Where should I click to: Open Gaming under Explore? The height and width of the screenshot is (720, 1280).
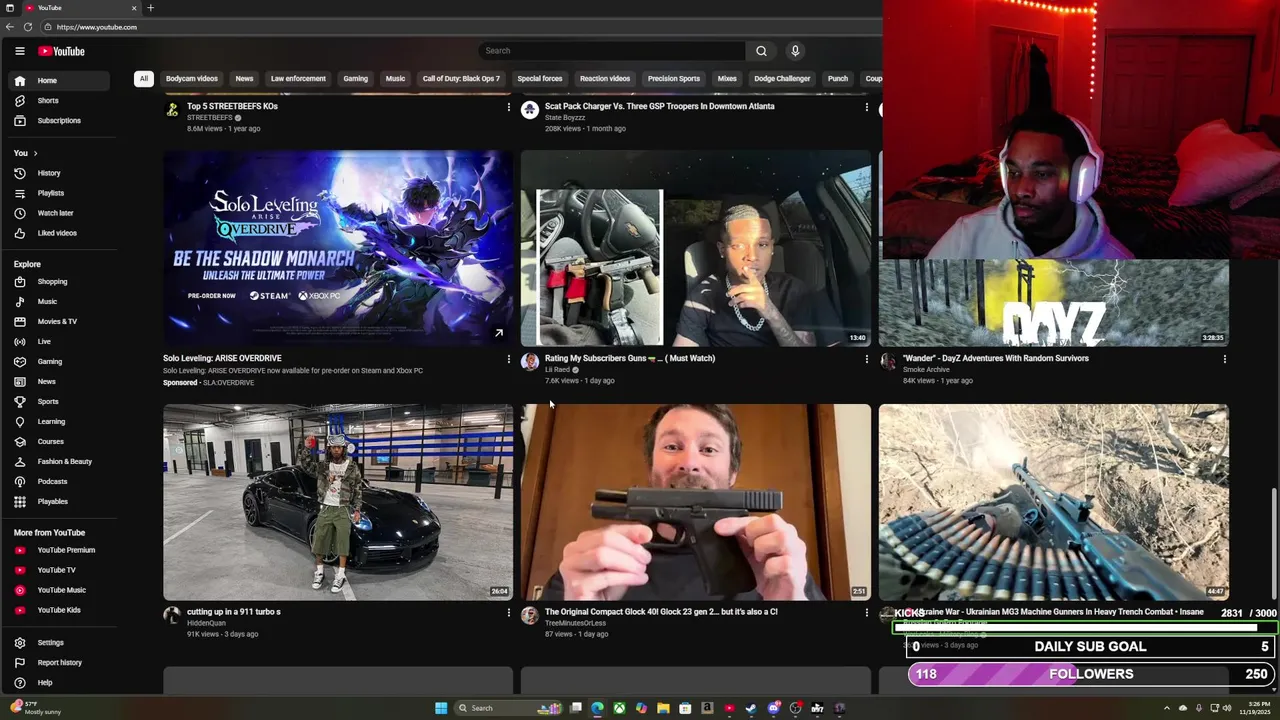[x=59, y=362]
